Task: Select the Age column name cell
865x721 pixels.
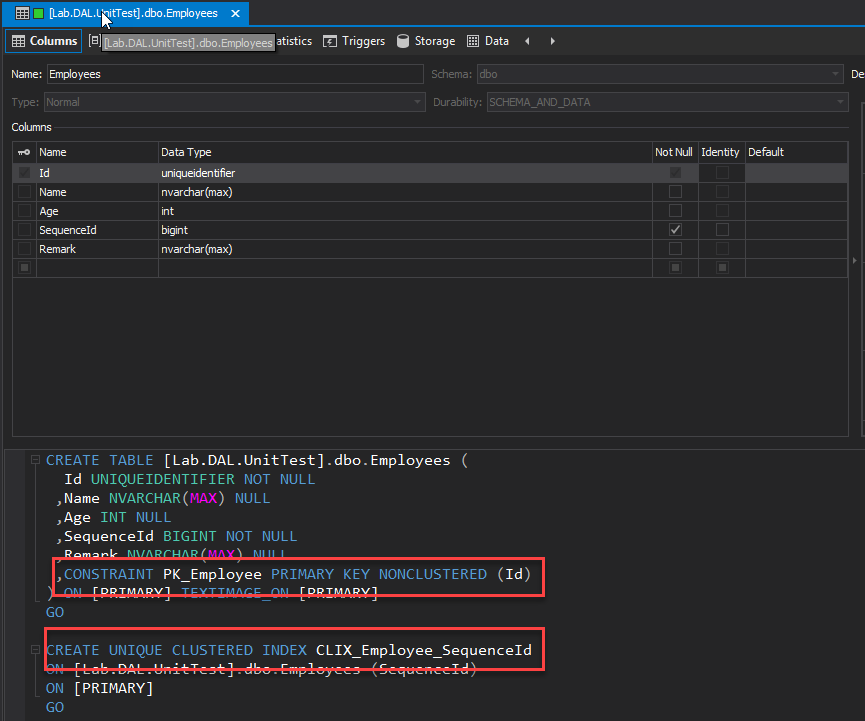Action: tap(97, 211)
